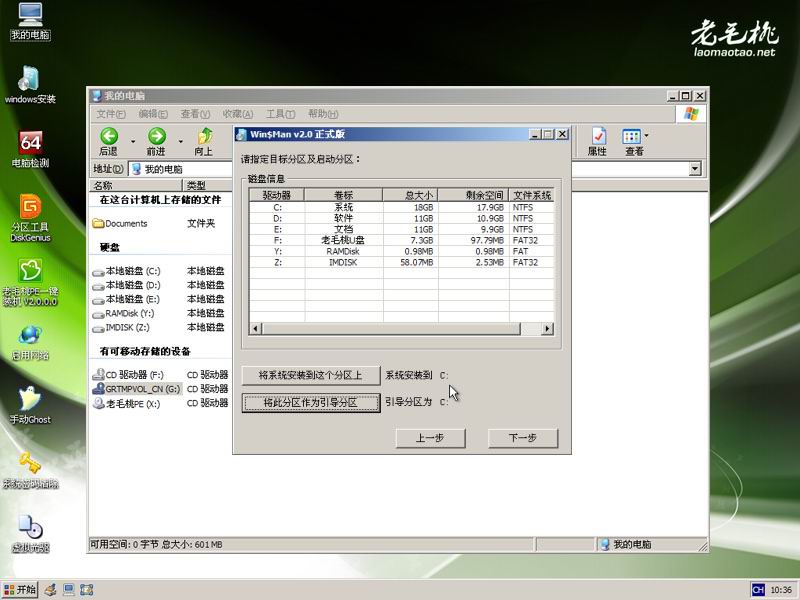The height and width of the screenshot is (600, 800).
Task: Proceed with the 下一步 button
Action: click(523, 438)
